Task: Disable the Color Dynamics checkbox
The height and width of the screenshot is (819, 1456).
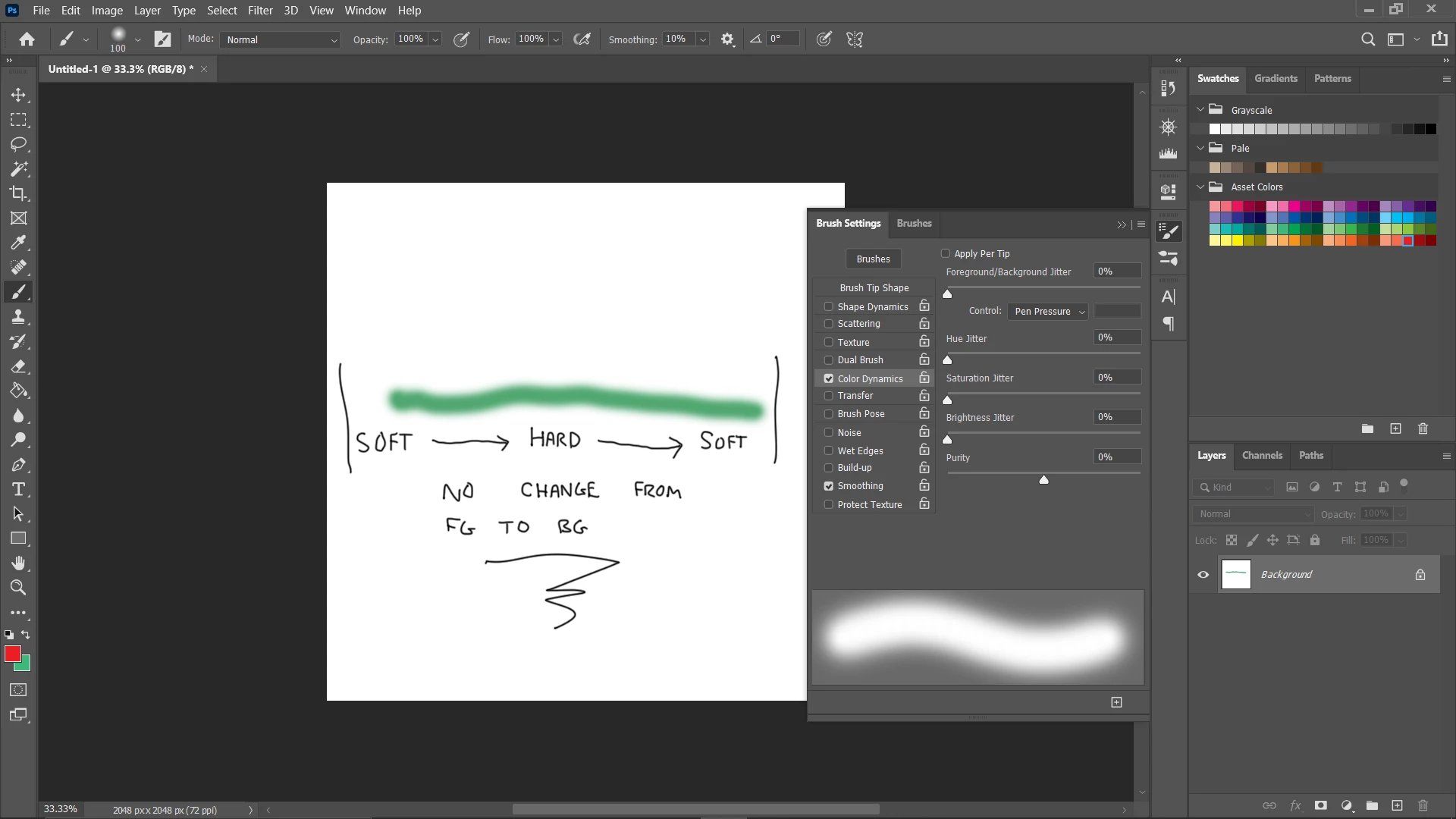Action: 828,378
